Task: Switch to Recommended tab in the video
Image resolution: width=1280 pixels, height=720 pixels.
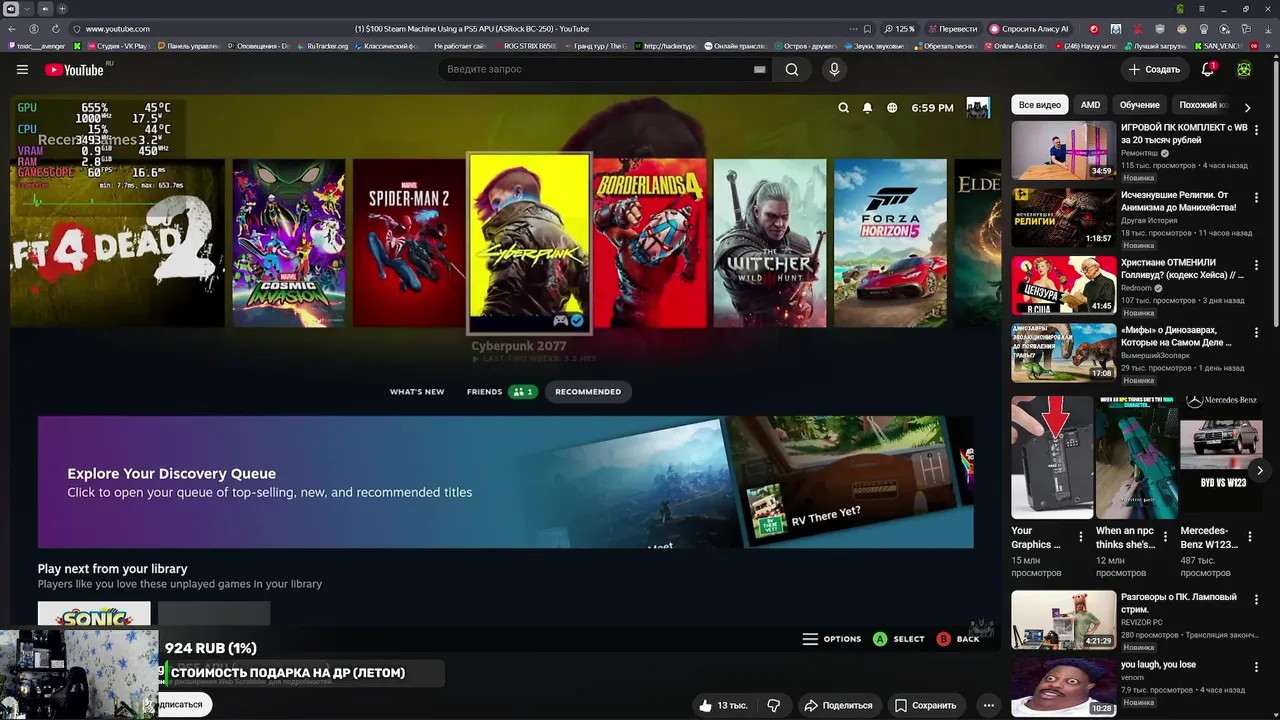Action: tap(588, 392)
